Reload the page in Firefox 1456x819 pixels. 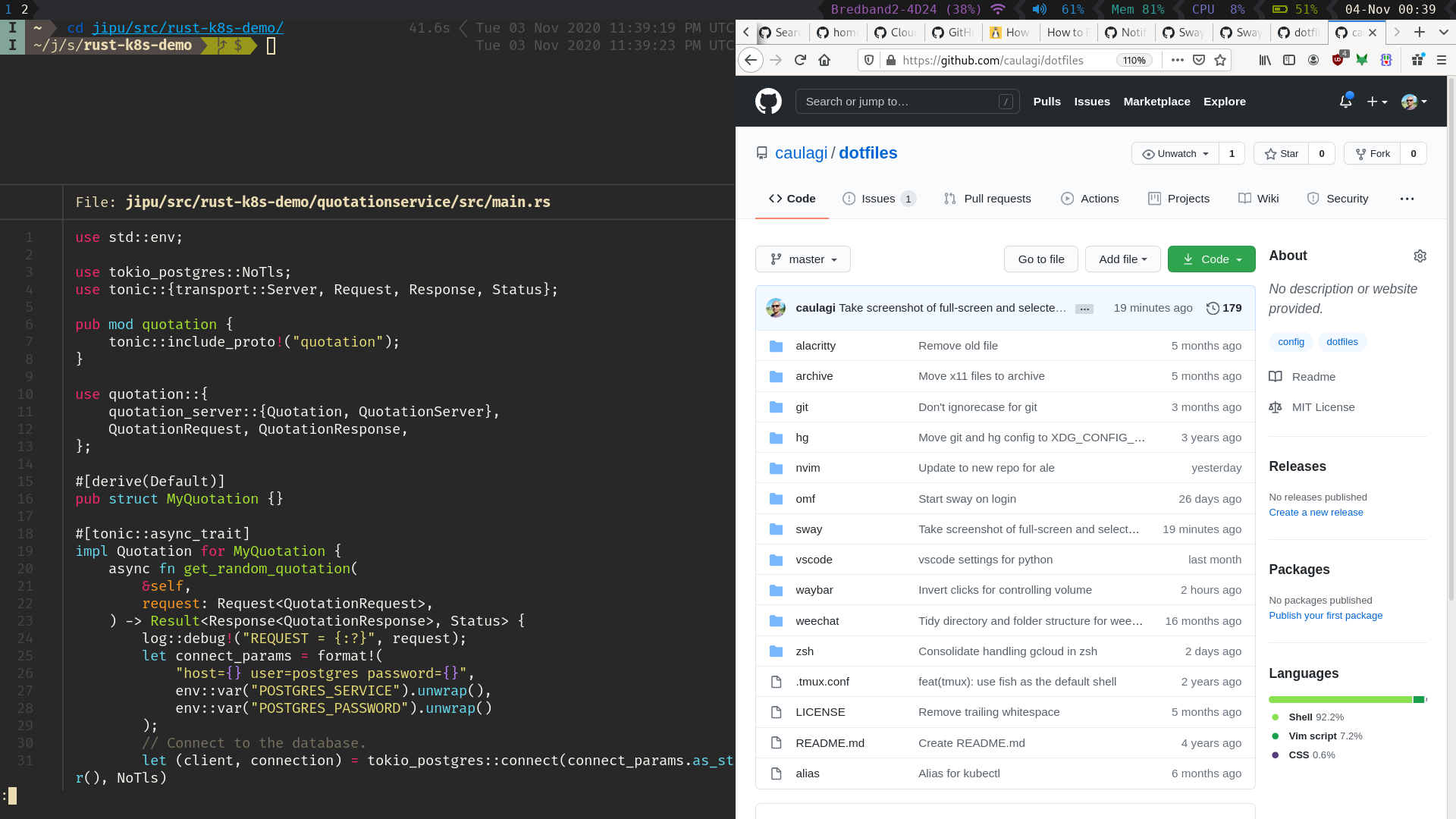pyautogui.click(x=800, y=60)
